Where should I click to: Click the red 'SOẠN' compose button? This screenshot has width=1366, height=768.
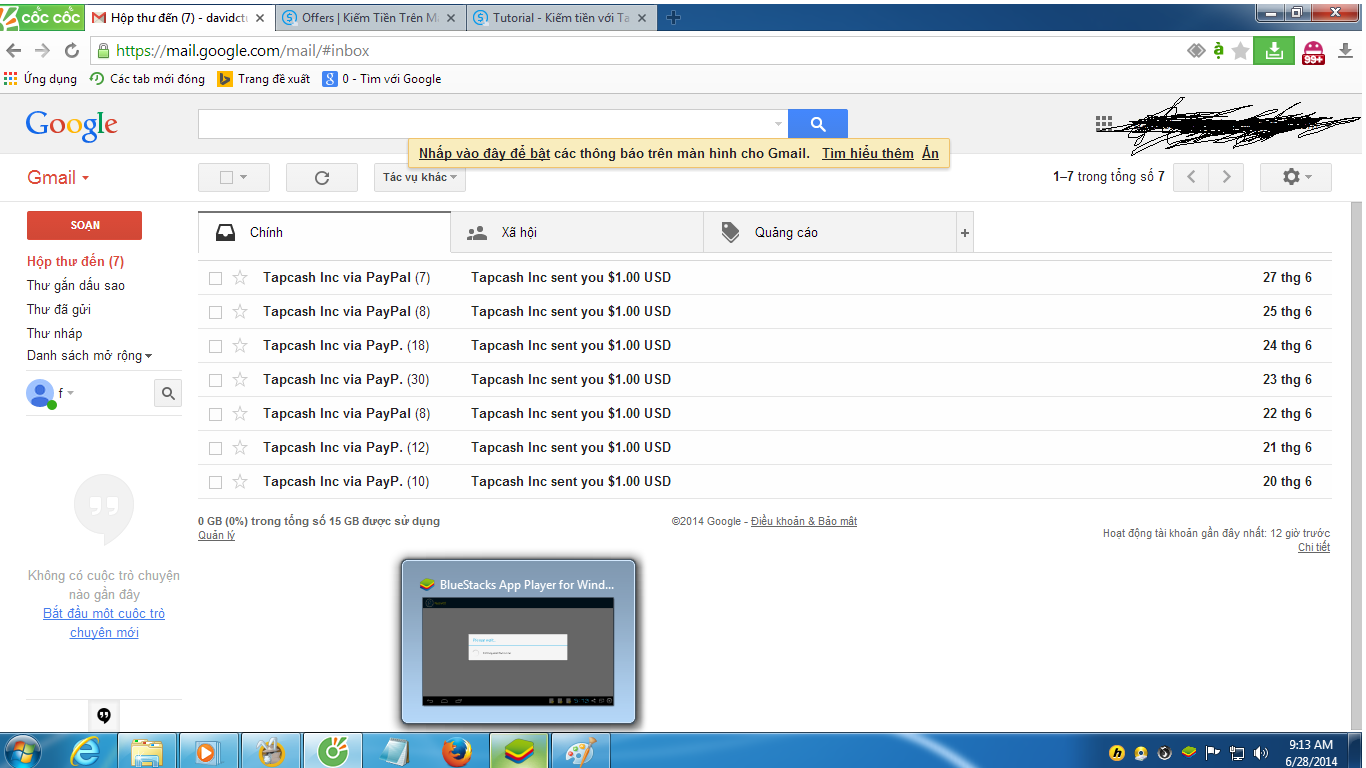[x=85, y=225]
